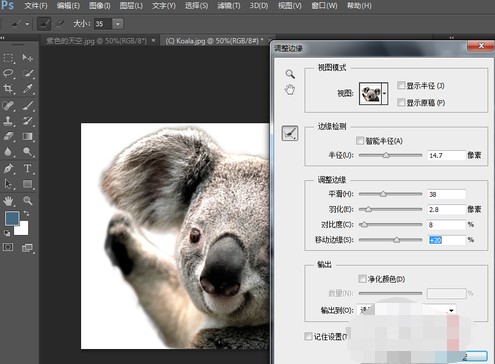Open the tool preset picker dropdown

point(27,24)
